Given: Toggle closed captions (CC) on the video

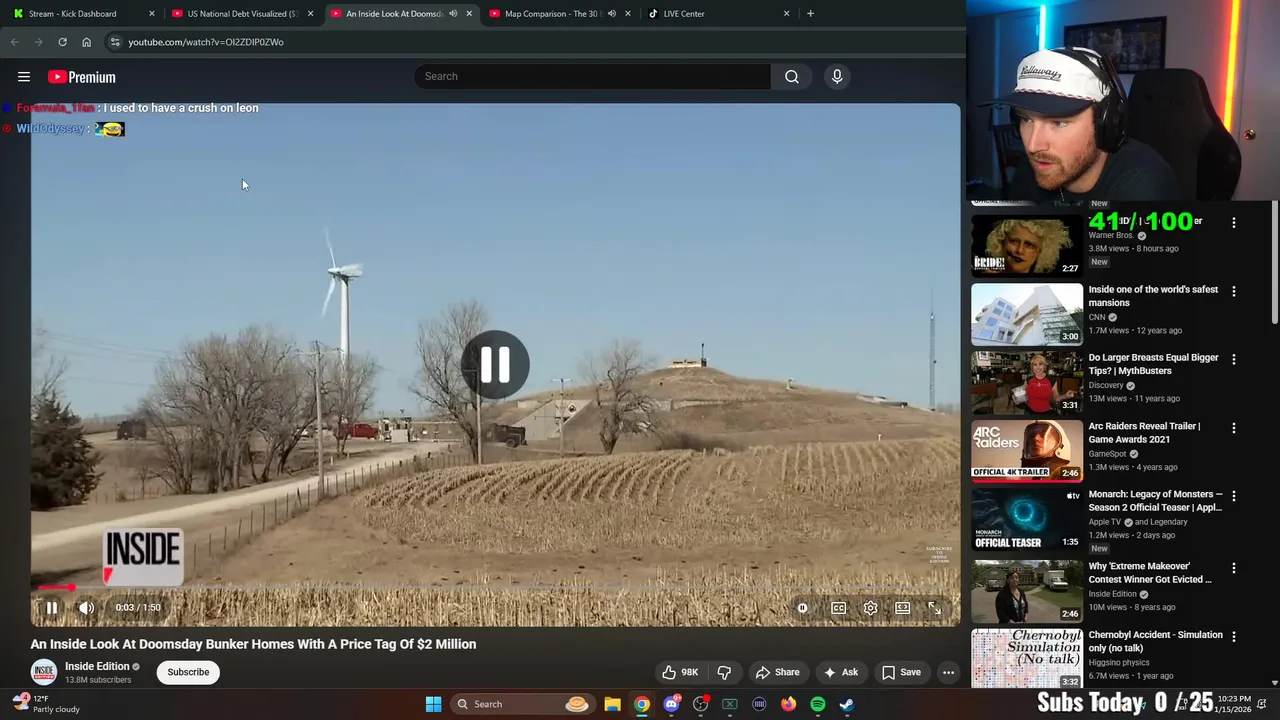Looking at the screenshot, I should tap(839, 608).
